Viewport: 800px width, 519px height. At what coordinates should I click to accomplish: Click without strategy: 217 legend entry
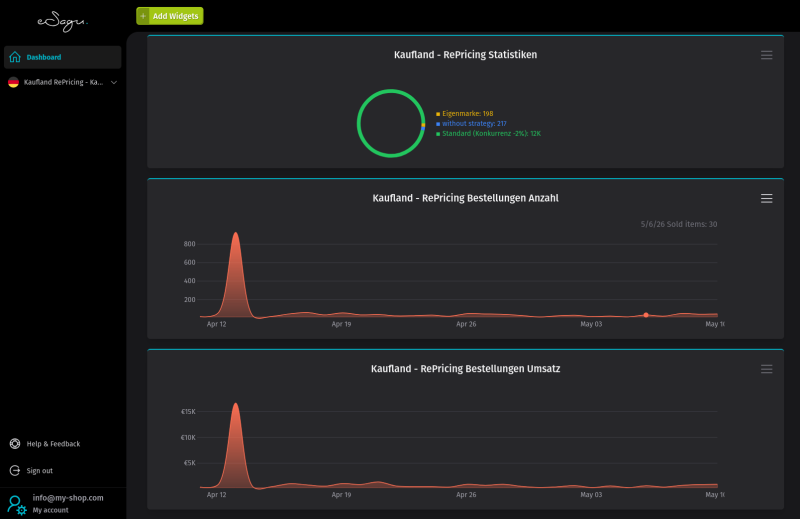tap(471, 123)
